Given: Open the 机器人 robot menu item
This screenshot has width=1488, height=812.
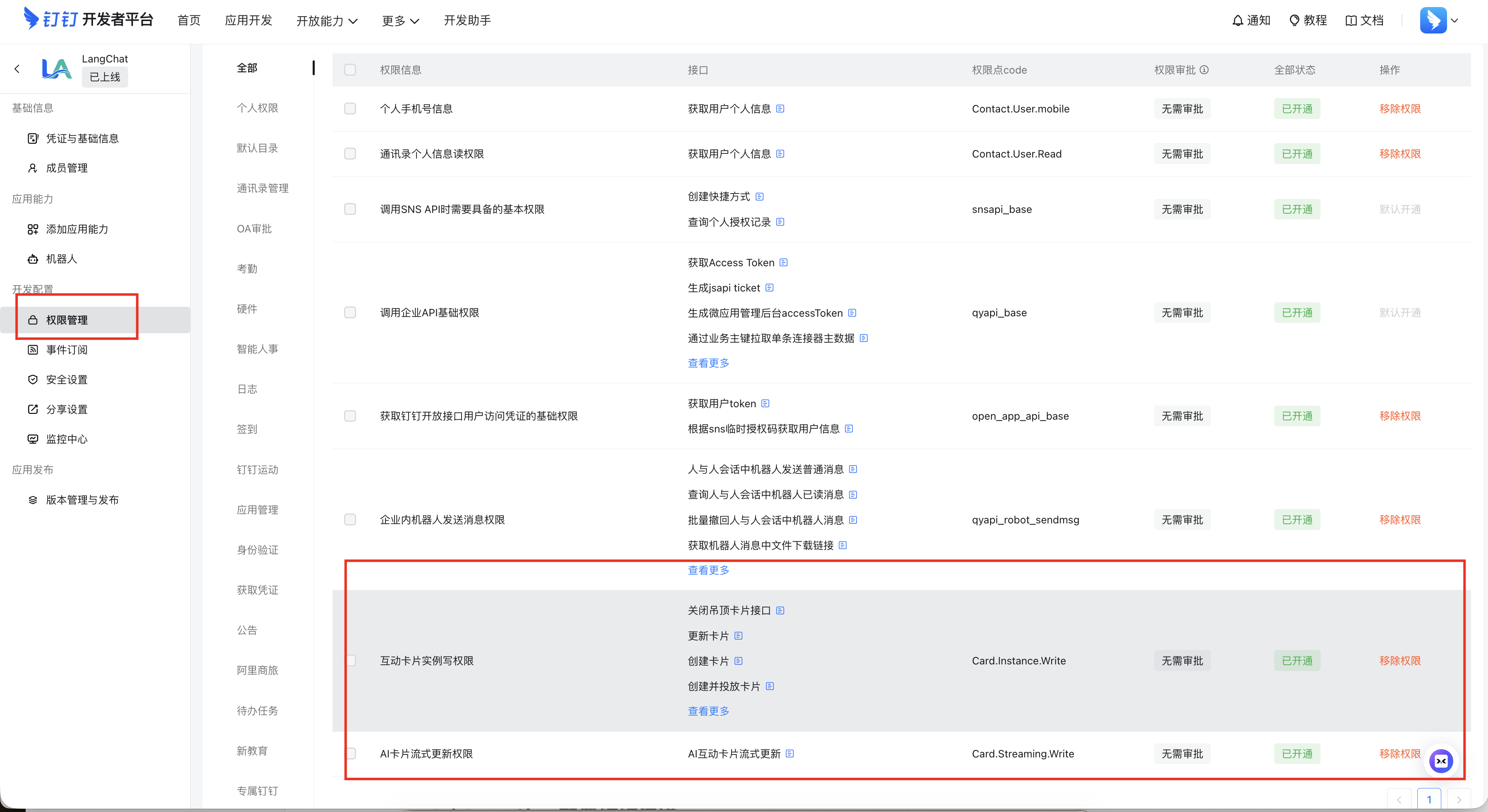Looking at the screenshot, I should pos(61,259).
